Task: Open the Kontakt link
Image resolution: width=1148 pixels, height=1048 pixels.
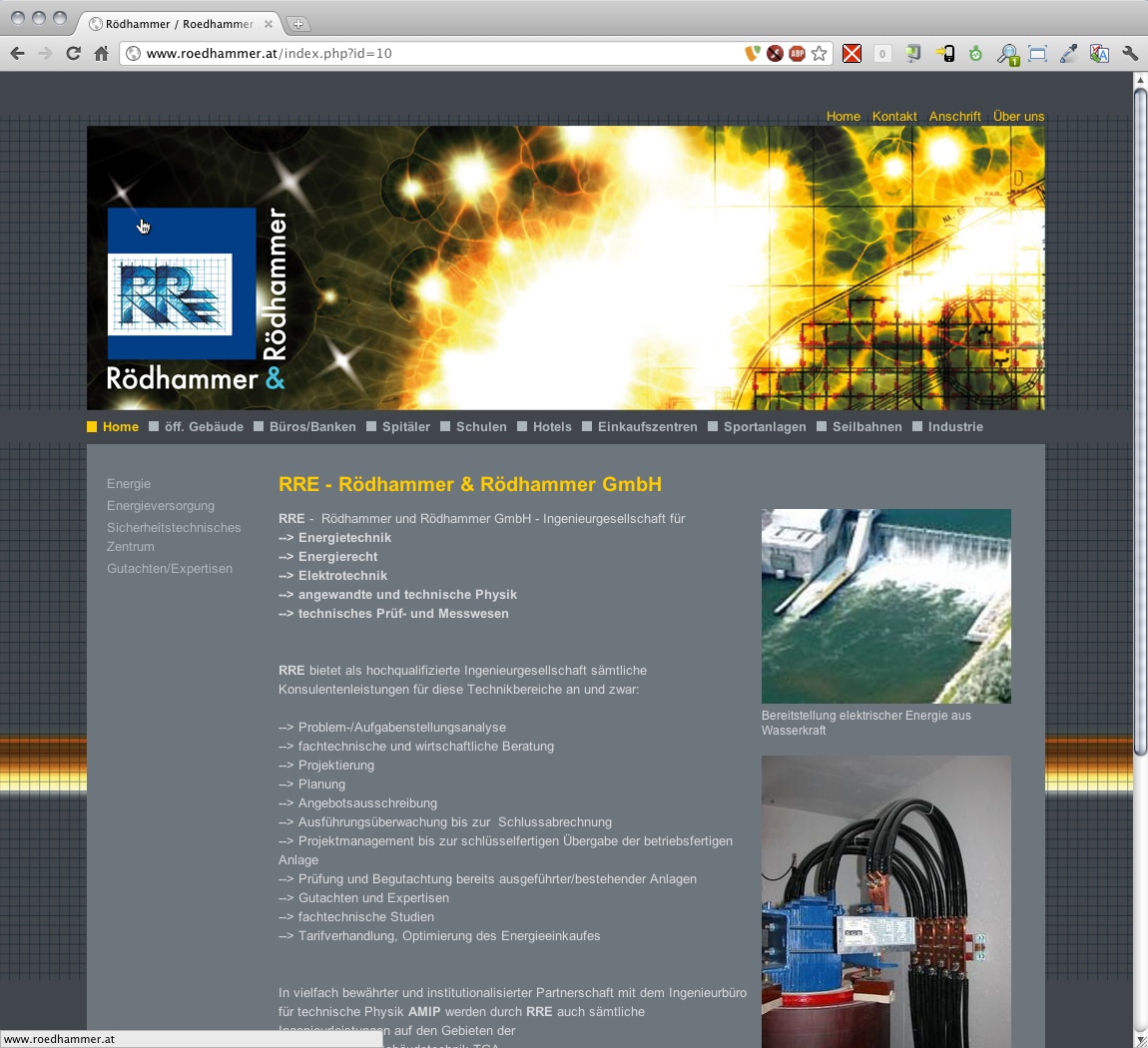Action: tap(894, 117)
